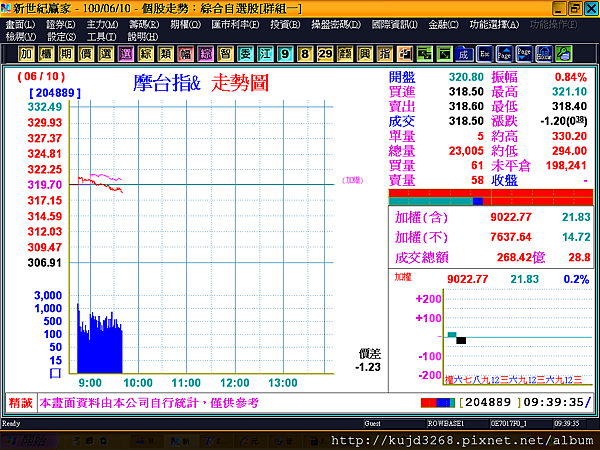Click the small color indicator beside [204889]
This screenshot has width=600, height=450.
pos(438,403)
